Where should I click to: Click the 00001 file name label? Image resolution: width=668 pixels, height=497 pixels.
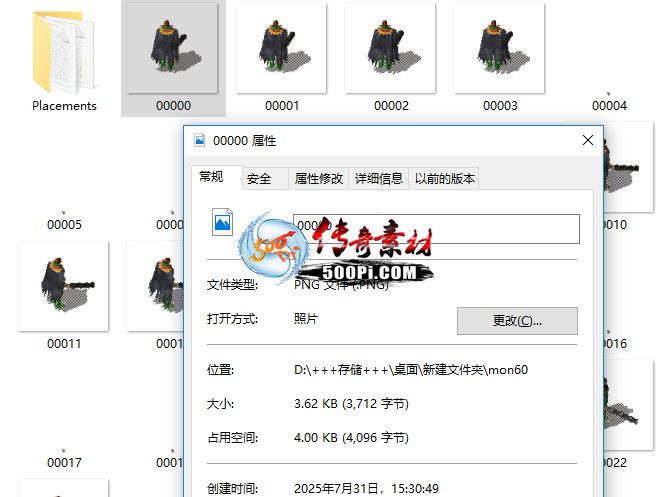tap(282, 106)
